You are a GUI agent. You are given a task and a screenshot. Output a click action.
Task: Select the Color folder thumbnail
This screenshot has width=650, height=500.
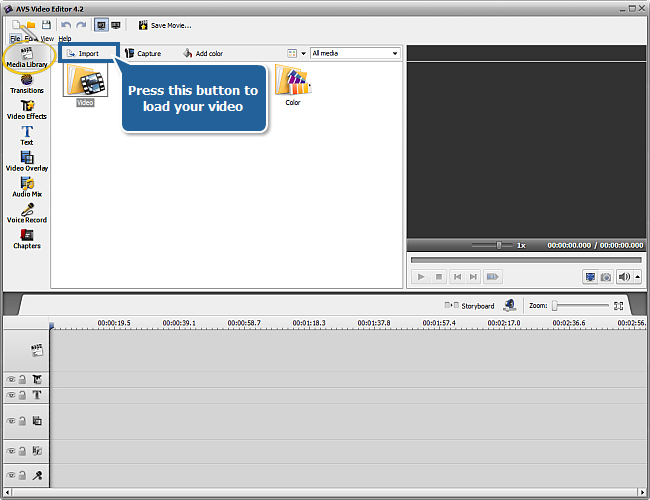tap(293, 85)
